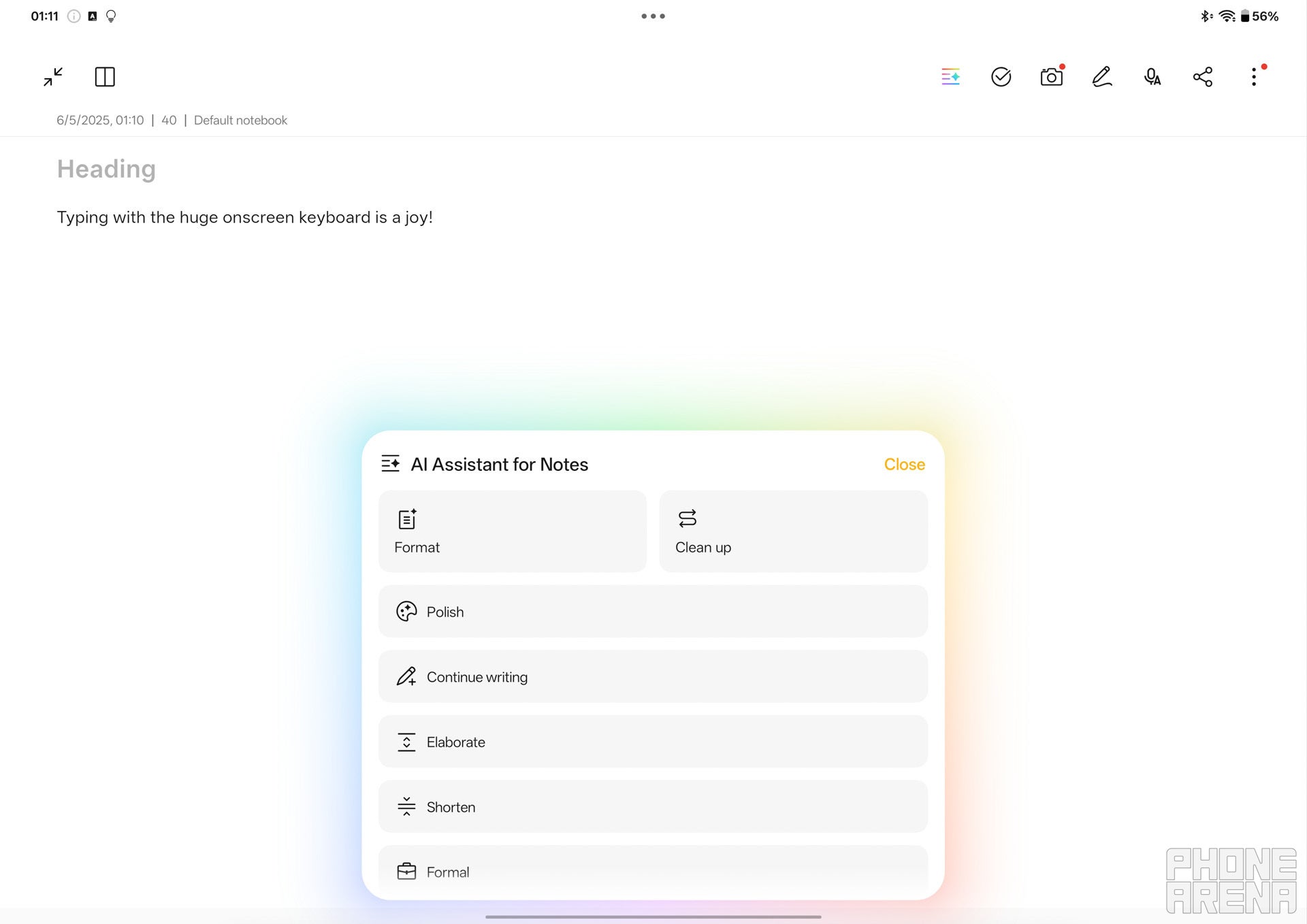Exit full screen with collapse arrows icon

click(x=53, y=77)
